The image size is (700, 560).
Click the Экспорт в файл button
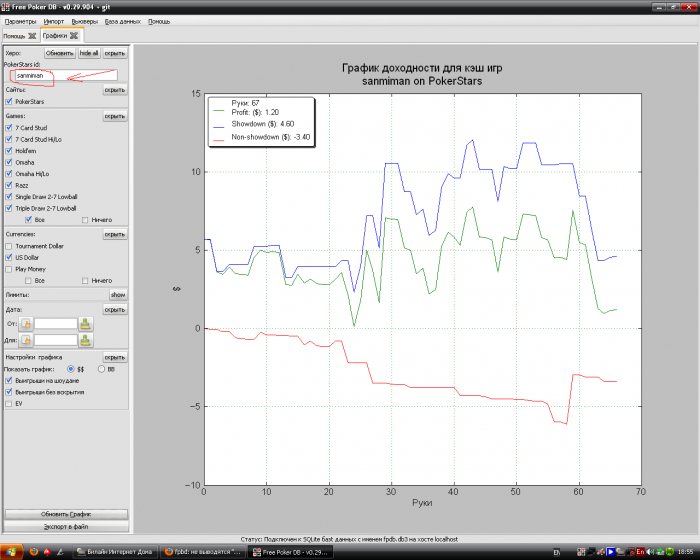click(66, 527)
